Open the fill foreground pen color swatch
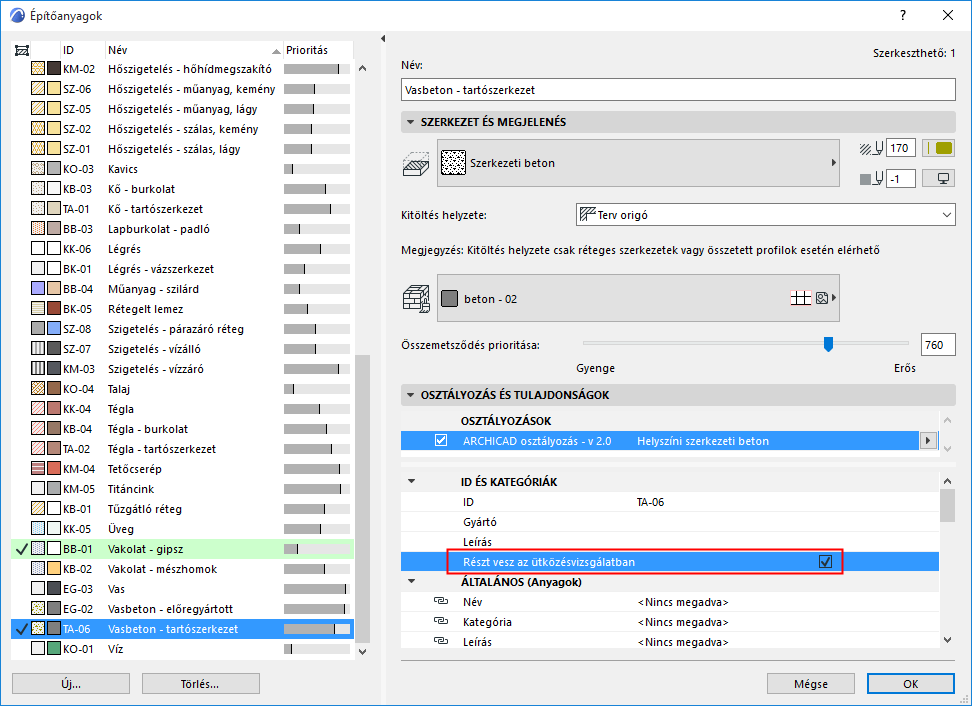This screenshot has width=972, height=706. 939,148
